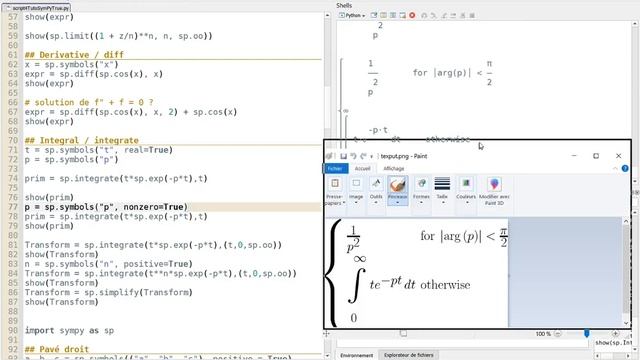Click the '100 %' zoom label in Paint
640x360 pixels.
[543, 334]
